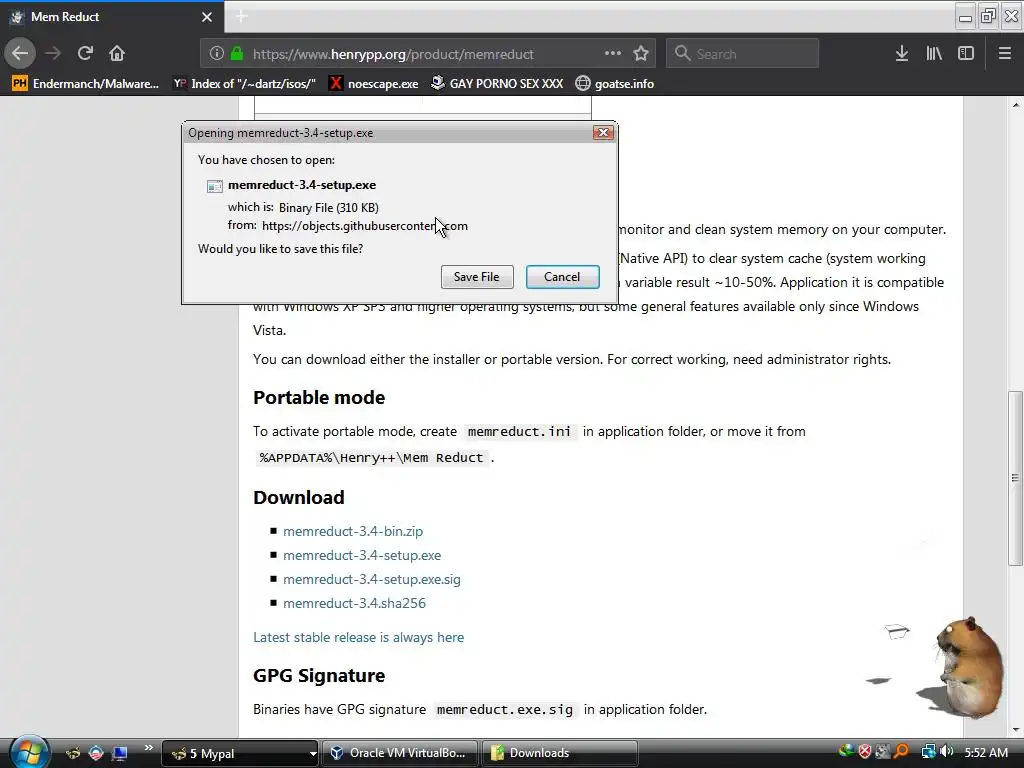Click the memreduct.ini code text
The width and height of the screenshot is (1024, 768).
519,432
